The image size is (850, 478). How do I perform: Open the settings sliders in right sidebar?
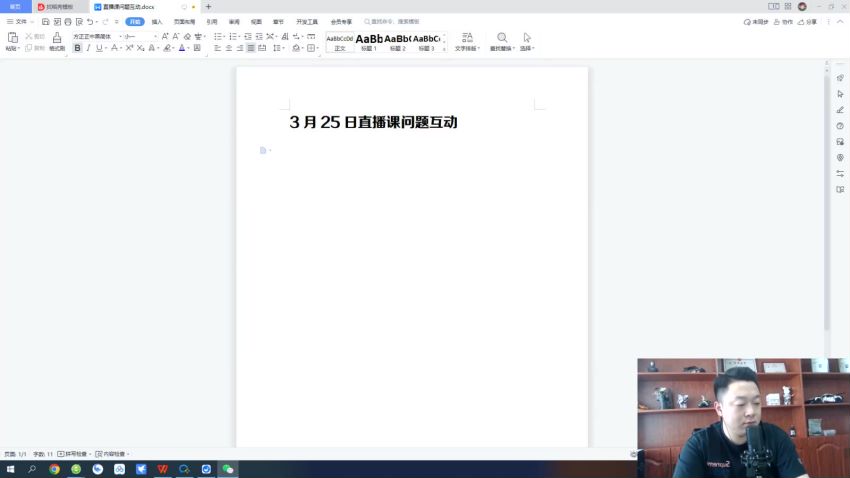(840, 173)
